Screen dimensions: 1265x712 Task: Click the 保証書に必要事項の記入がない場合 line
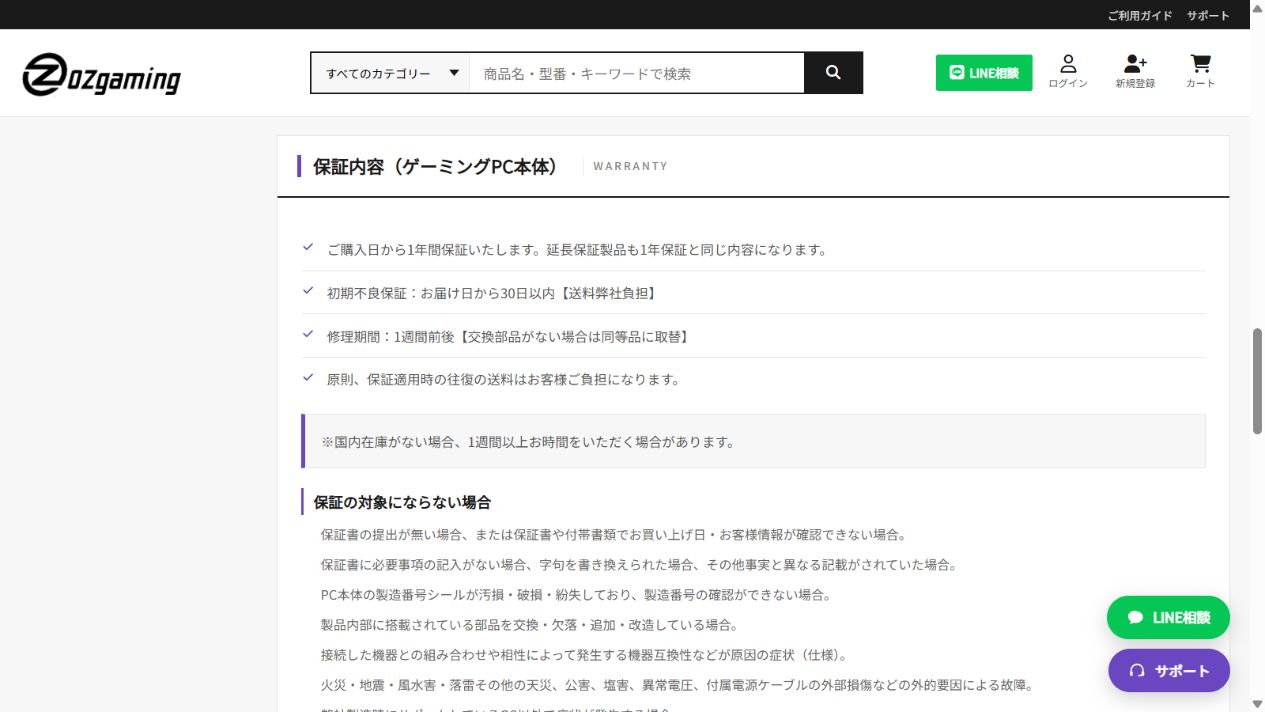639,565
